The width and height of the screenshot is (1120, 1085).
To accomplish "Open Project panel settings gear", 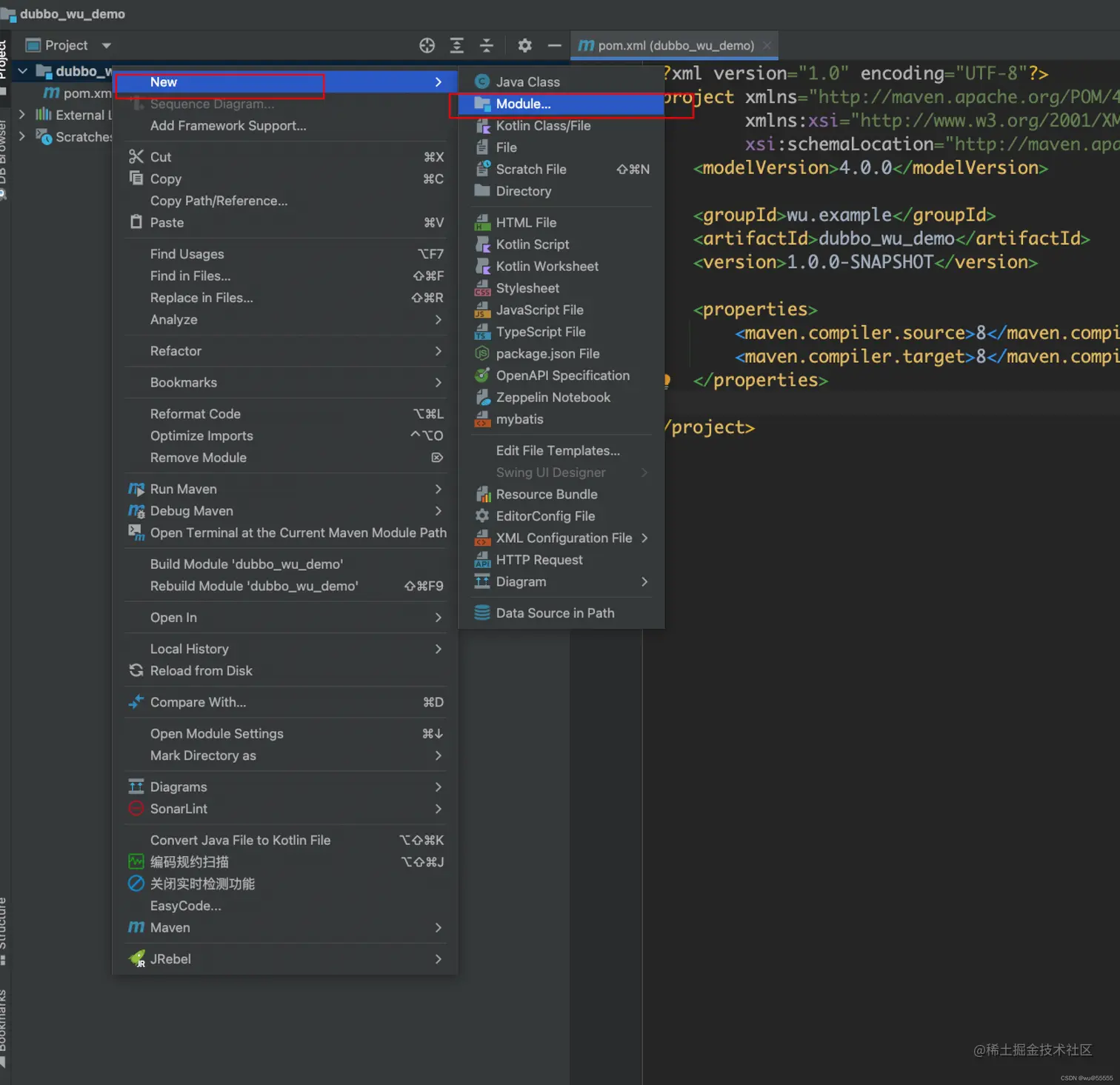I will click(x=525, y=46).
